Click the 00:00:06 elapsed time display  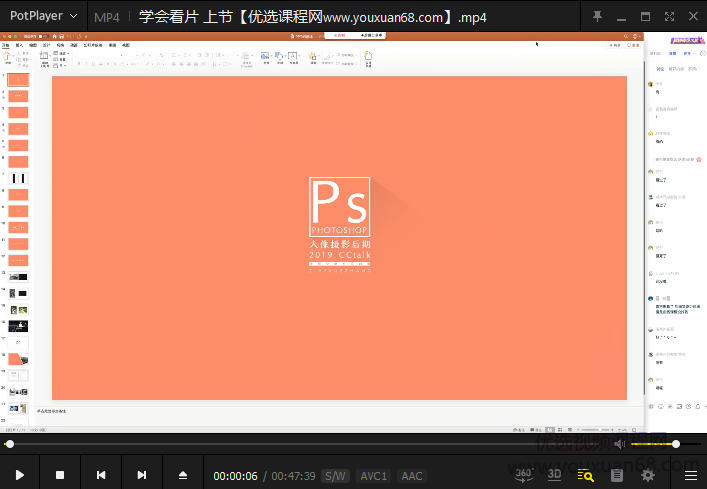point(235,476)
